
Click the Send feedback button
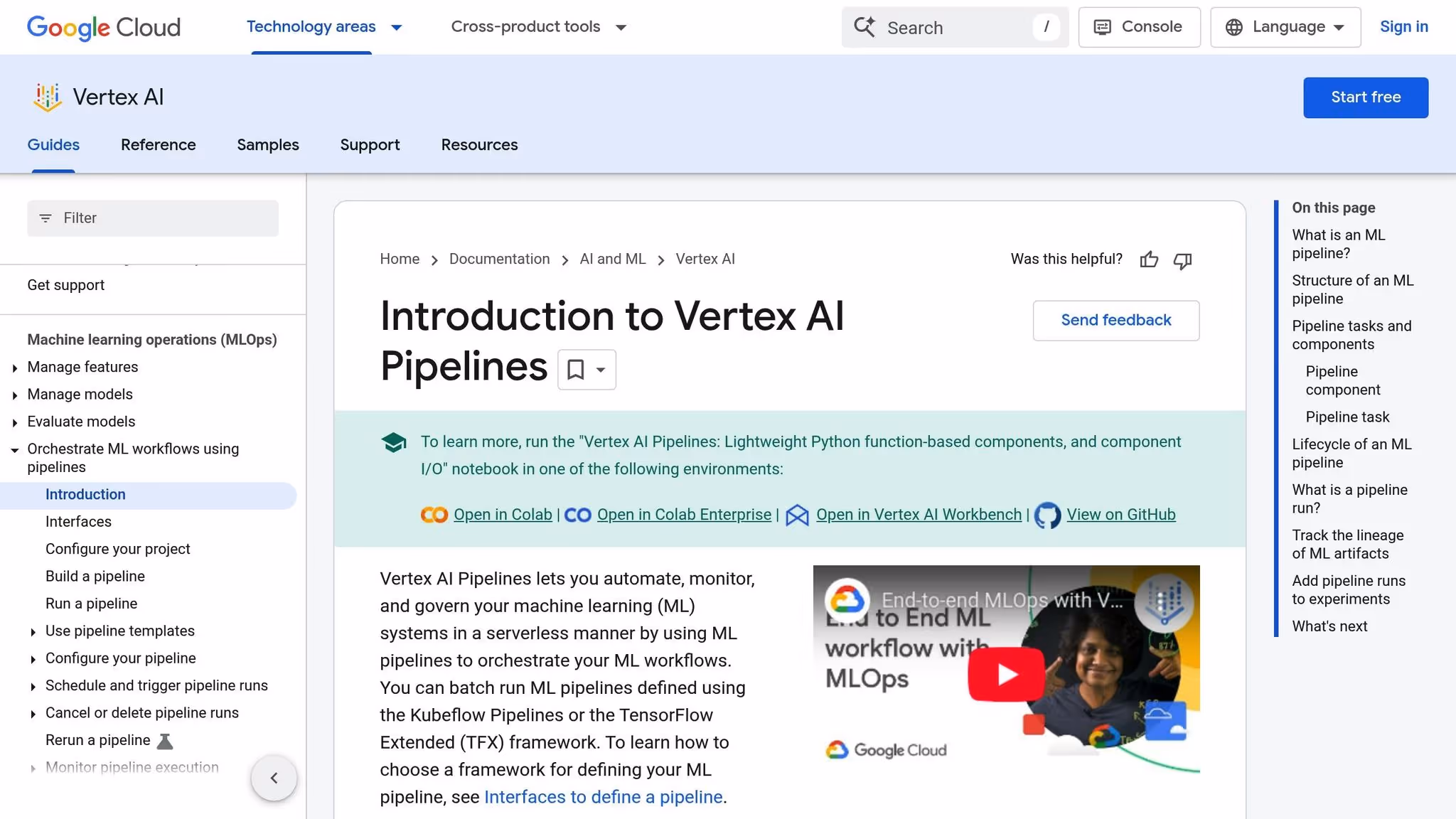tap(1115, 320)
